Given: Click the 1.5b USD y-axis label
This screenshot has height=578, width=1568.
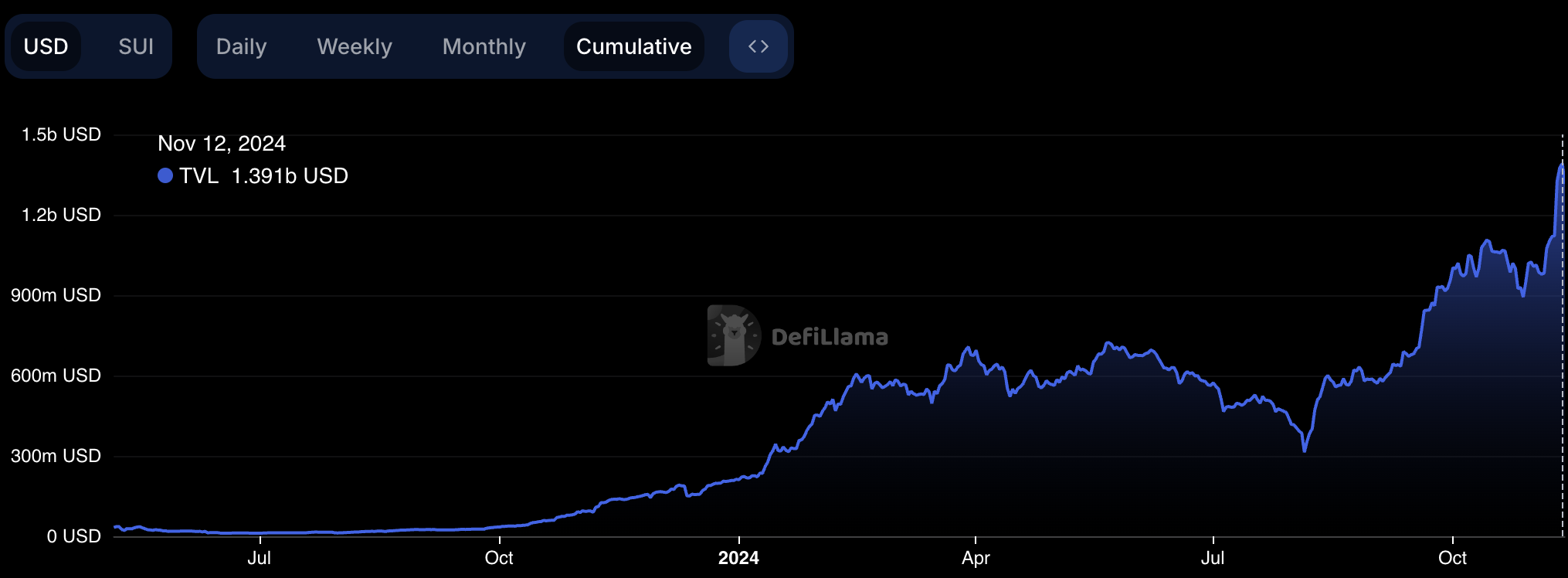Looking at the screenshot, I should (61, 134).
